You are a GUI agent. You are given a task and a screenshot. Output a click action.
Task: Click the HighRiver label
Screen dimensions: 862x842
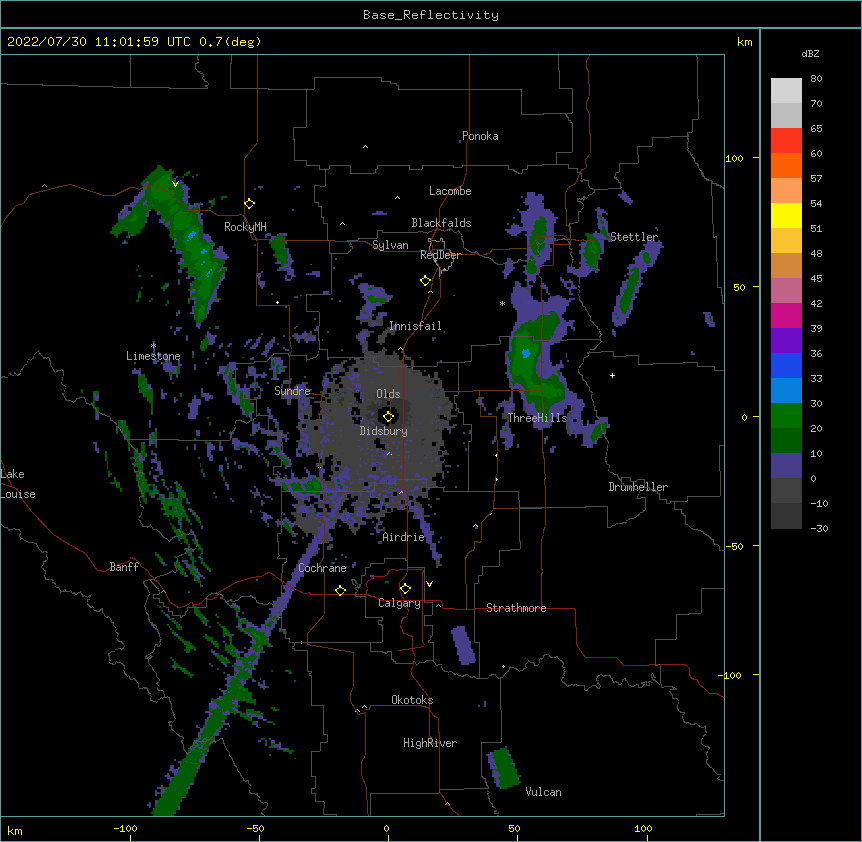[x=430, y=743]
